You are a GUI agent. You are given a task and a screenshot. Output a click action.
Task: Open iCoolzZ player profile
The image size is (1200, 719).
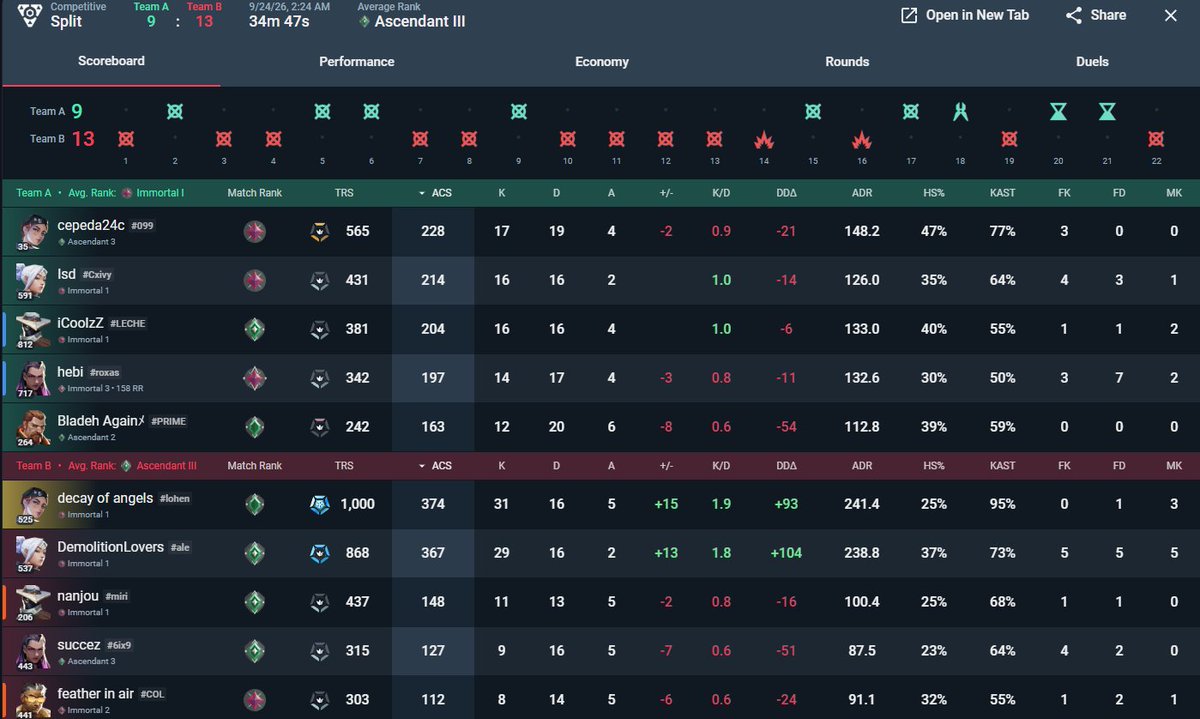coord(80,323)
